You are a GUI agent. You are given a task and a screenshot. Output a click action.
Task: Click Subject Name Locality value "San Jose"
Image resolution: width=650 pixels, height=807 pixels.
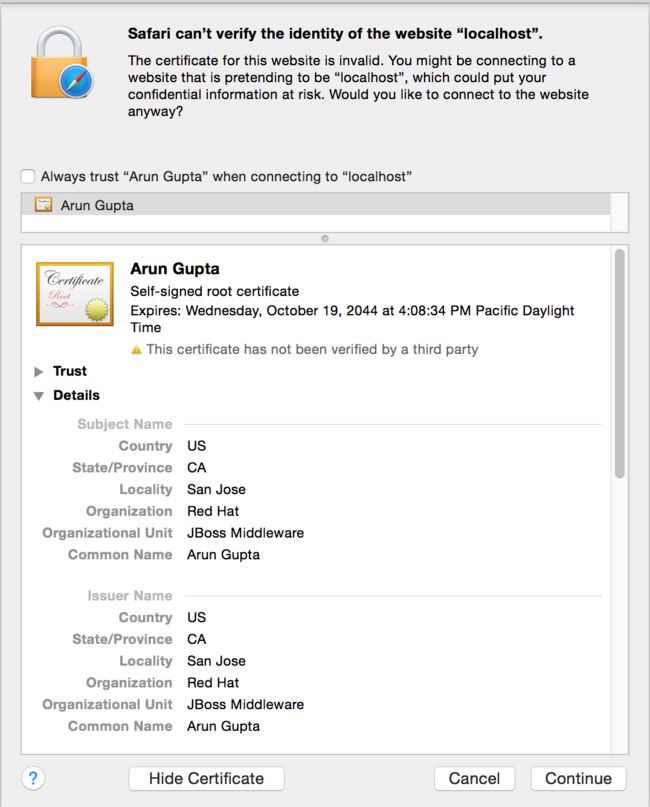[x=216, y=489]
